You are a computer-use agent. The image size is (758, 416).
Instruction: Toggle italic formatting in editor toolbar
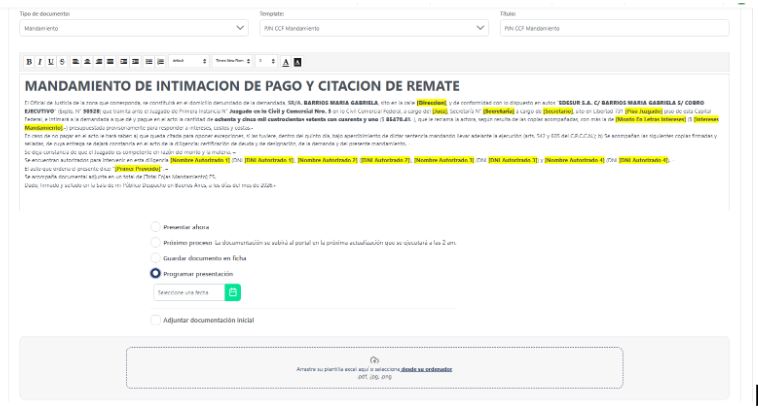tap(37, 62)
